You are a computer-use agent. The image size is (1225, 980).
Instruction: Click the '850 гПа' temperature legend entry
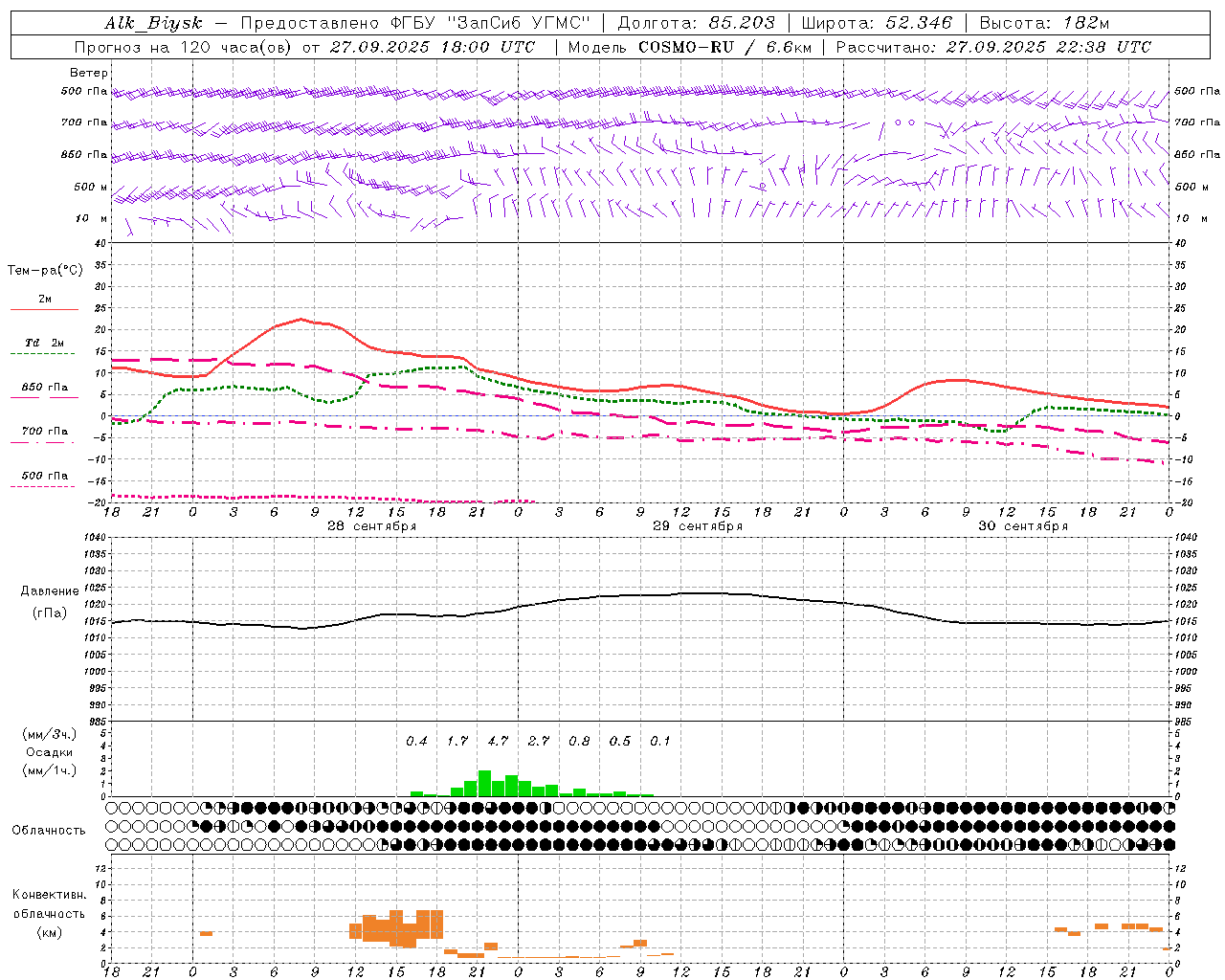tap(44, 388)
